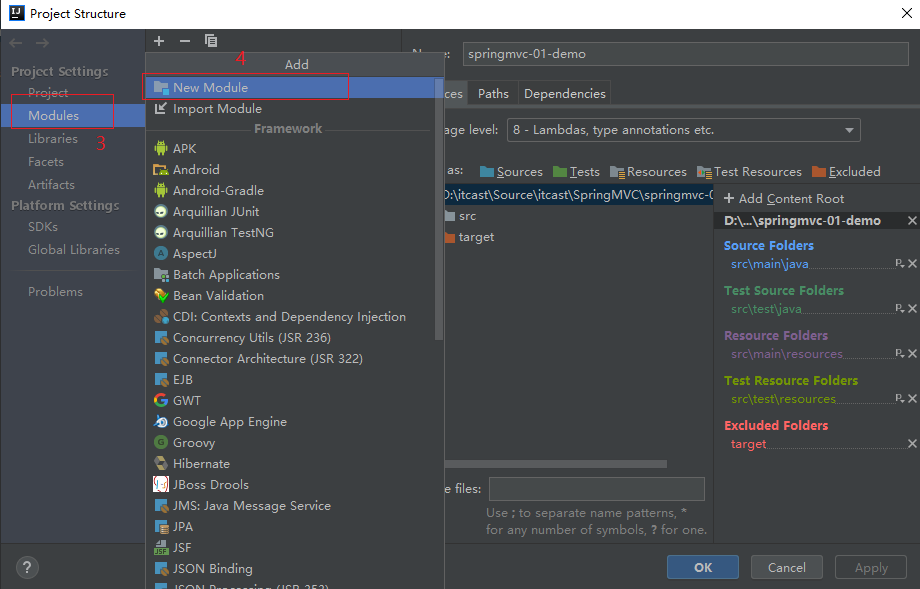The image size is (920, 589).
Task: Remove the target excluded folder
Action: point(912,444)
